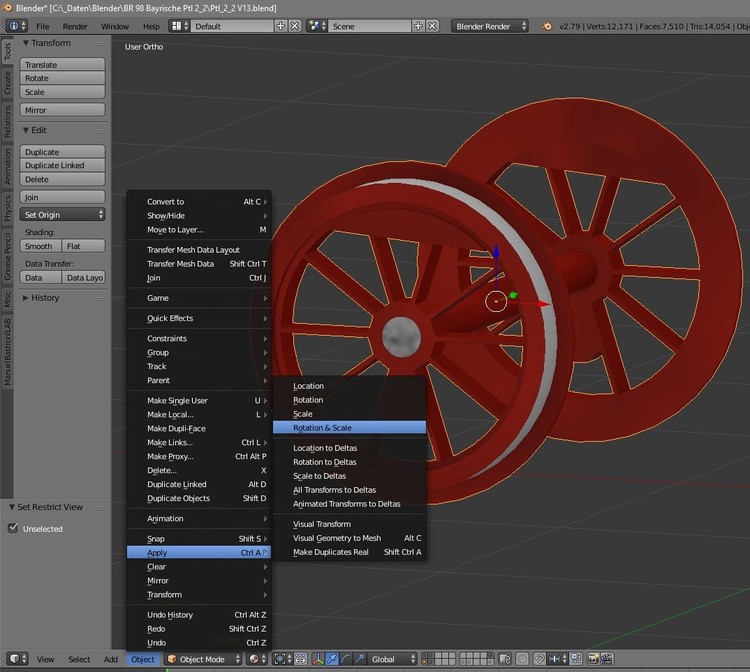
Task: Click the Scene name field
Action: 369,26
